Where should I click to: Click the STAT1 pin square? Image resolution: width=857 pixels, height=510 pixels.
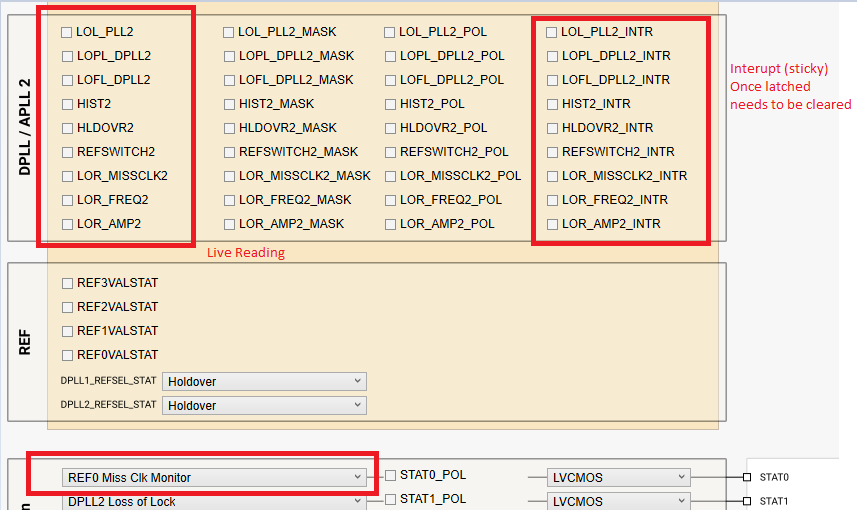[x=747, y=501]
